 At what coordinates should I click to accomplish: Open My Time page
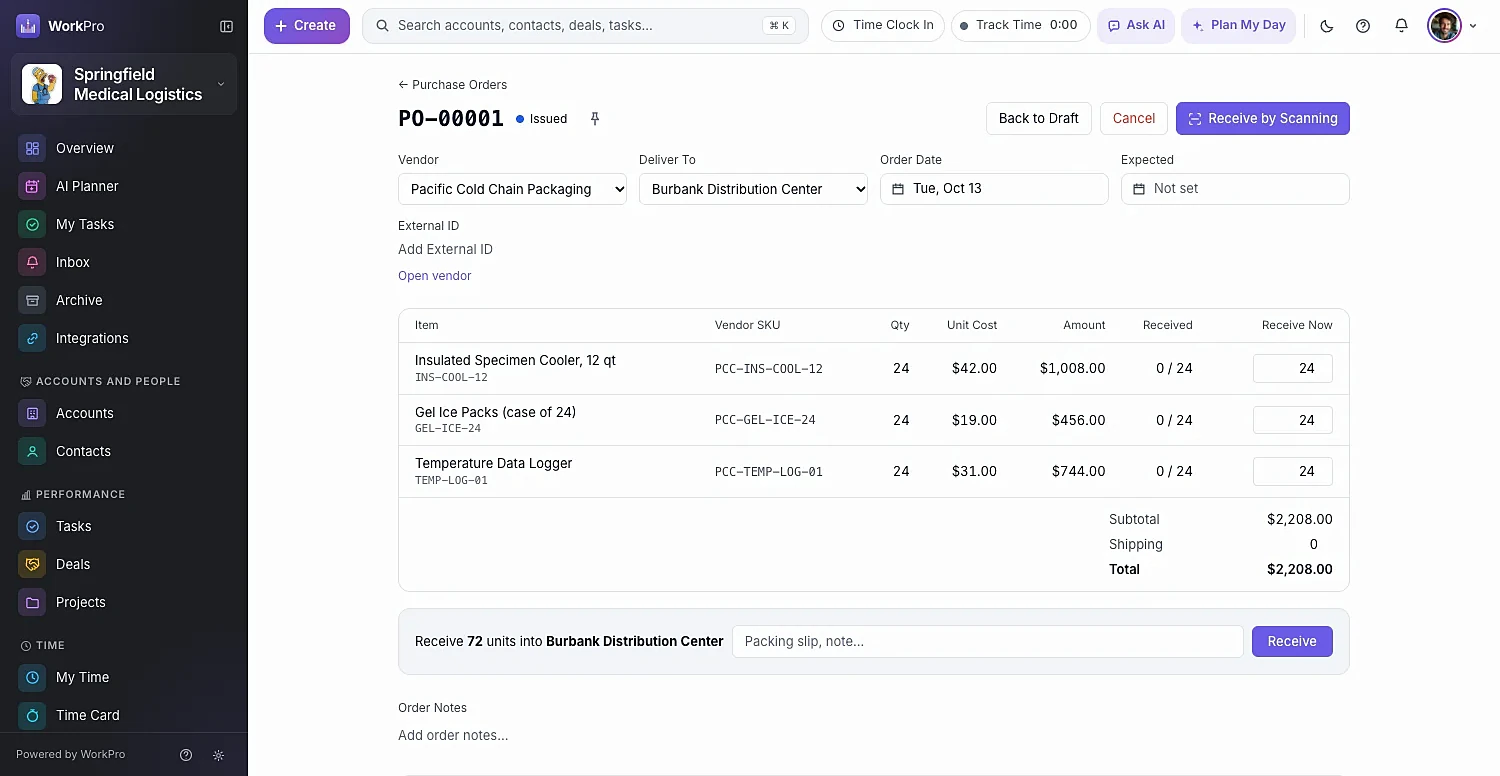pos(124,677)
